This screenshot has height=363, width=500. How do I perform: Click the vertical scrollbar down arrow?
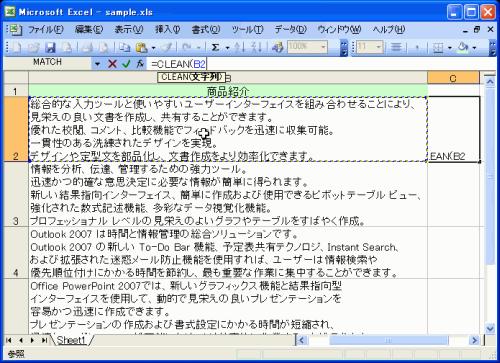[490, 328]
